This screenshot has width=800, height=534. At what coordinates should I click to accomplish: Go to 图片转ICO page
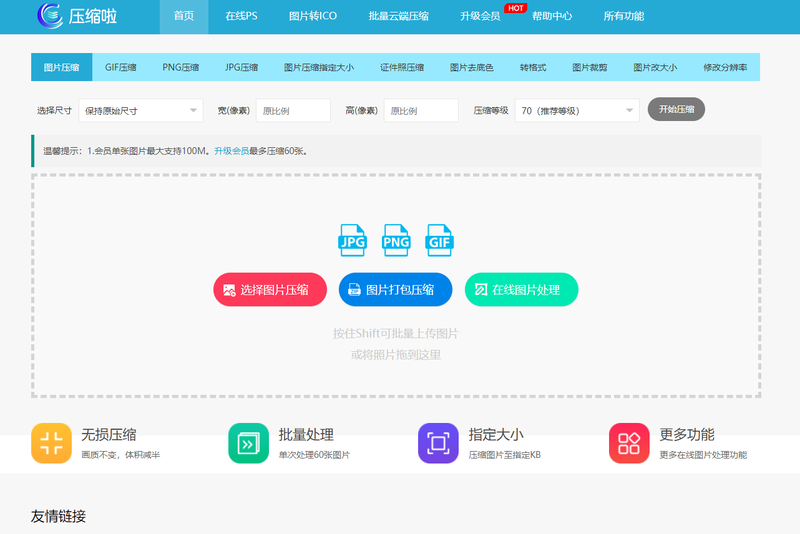click(x=313, y=16)
